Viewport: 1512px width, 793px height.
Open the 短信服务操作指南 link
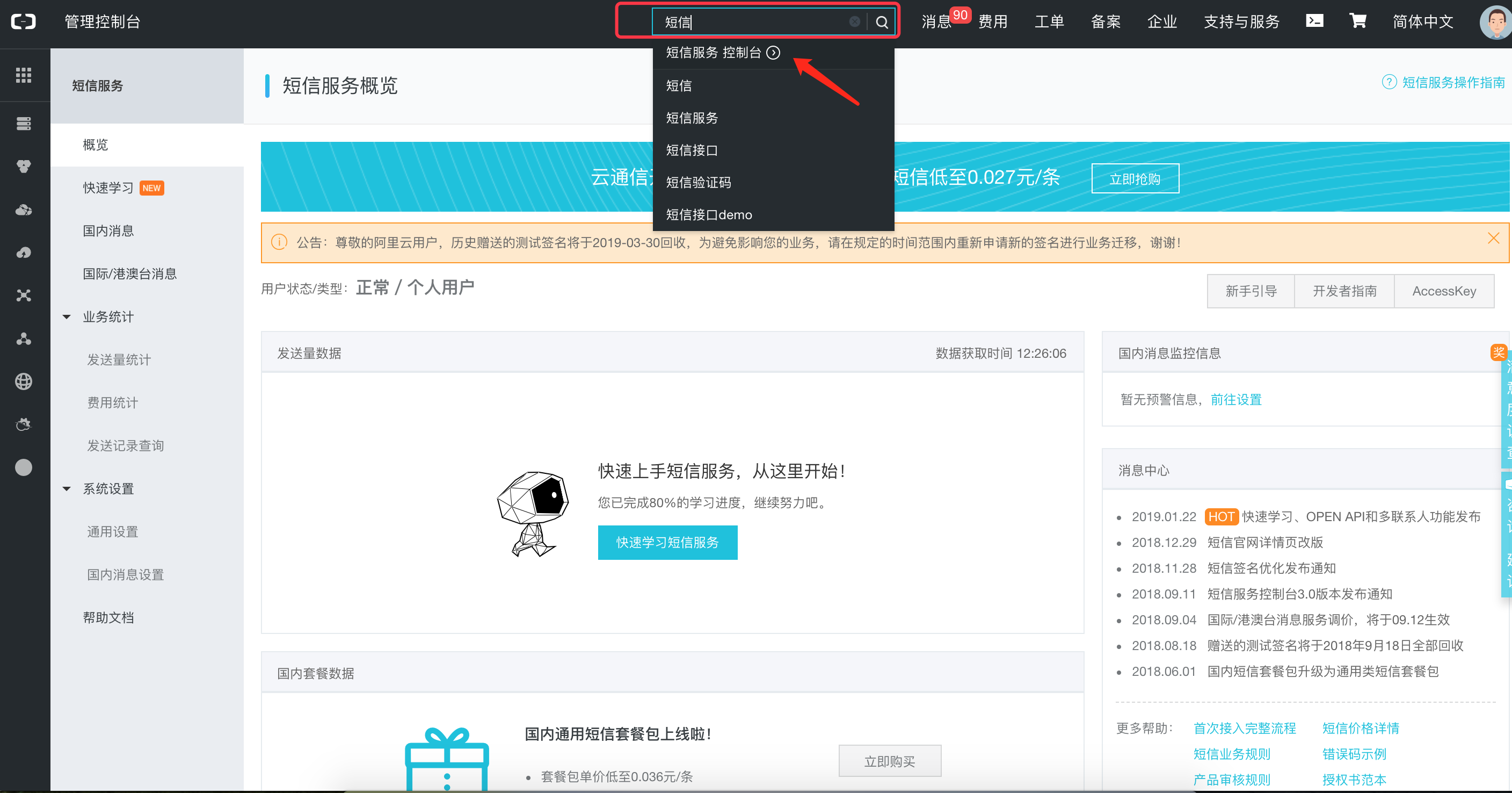pos(1453,82)
